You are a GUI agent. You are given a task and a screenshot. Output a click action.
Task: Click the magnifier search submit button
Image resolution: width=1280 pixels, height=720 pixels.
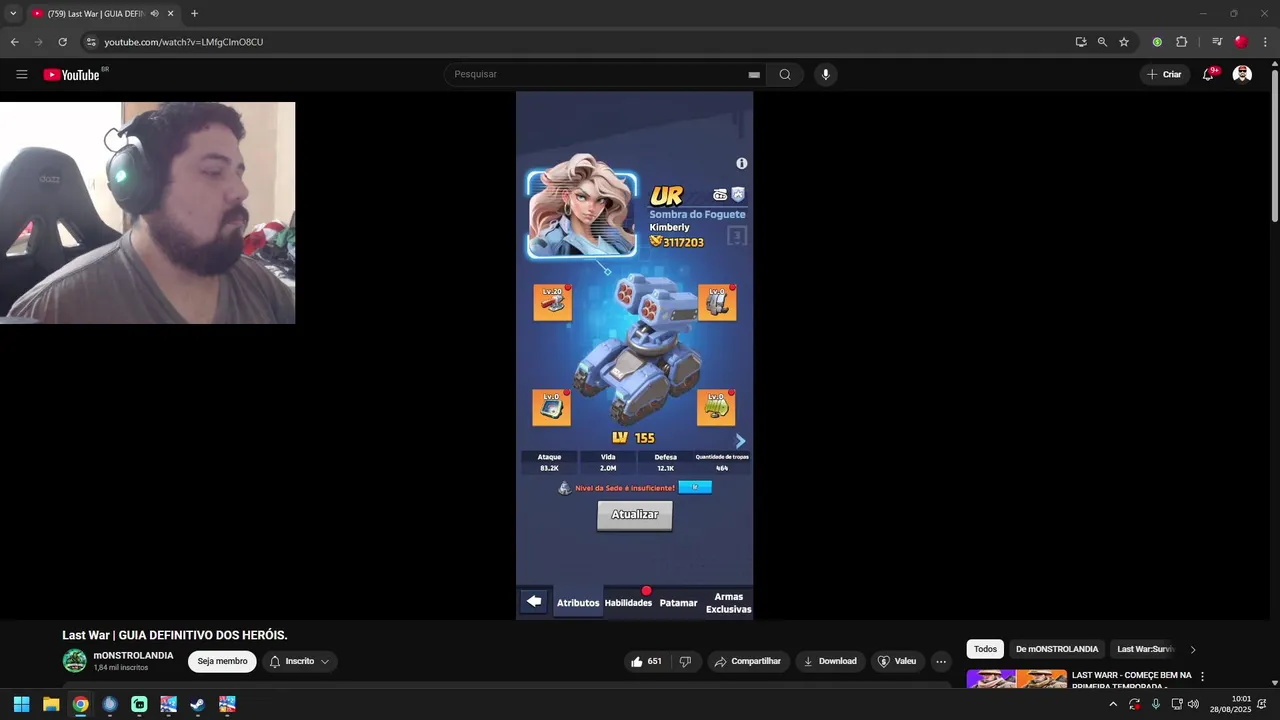coord(785,74)
